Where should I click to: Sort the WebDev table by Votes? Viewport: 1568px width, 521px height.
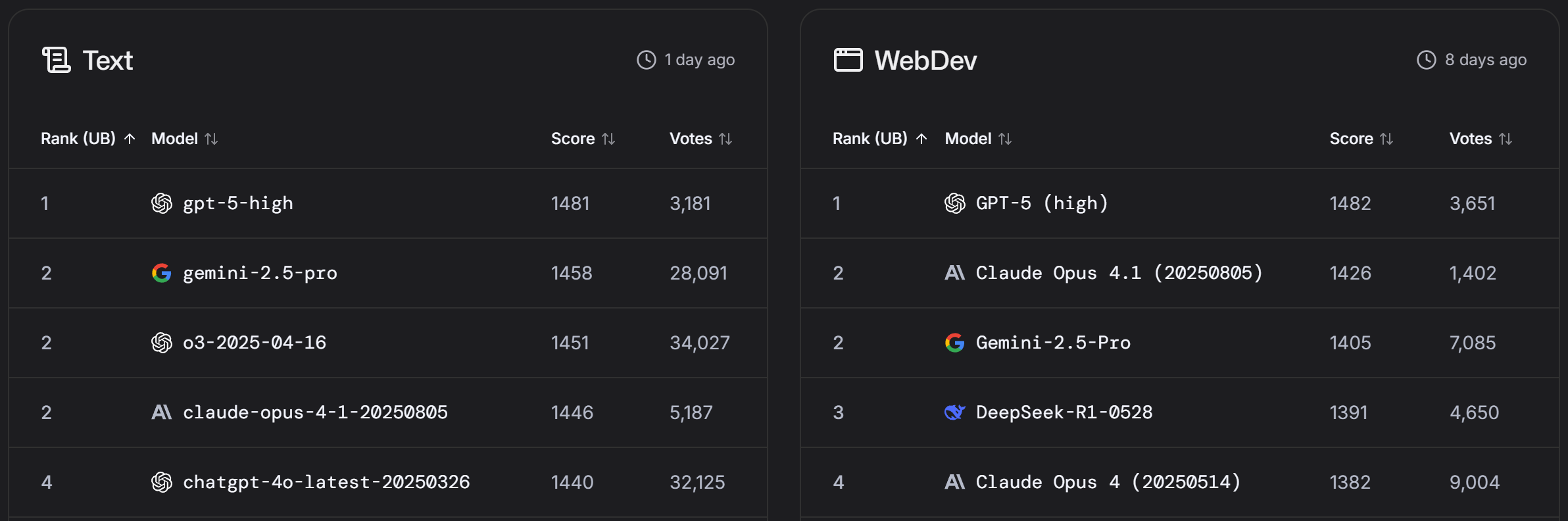pos(1481,139)
